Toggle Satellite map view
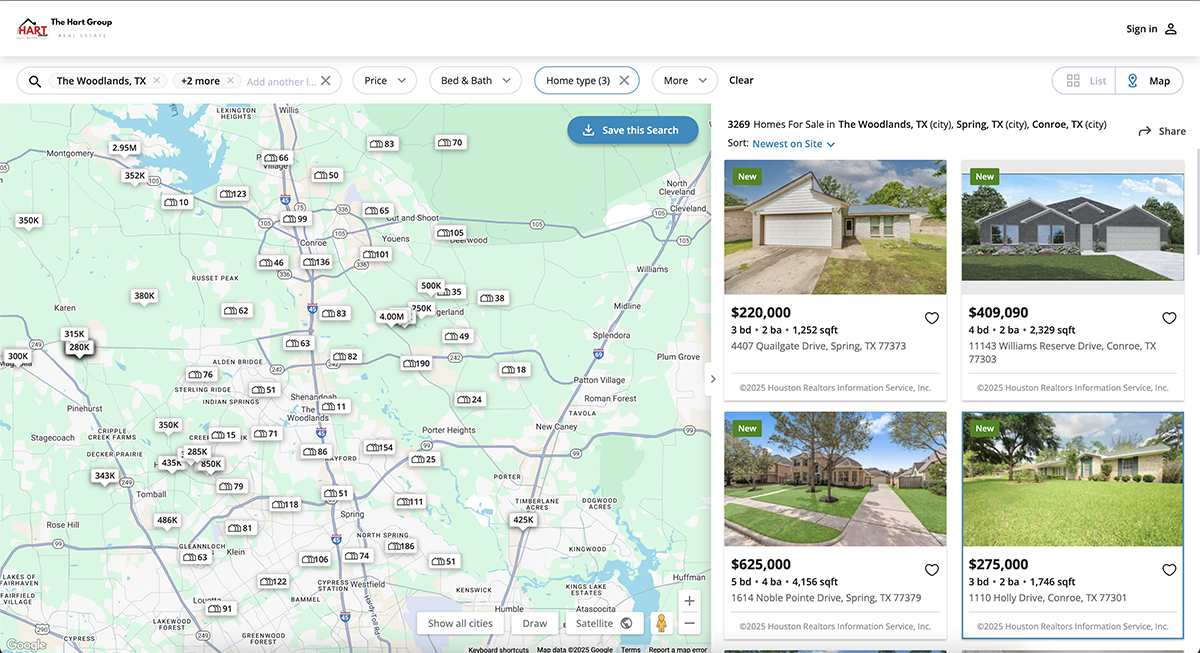Screen dimensions: 1200x653 pos(605,623)
